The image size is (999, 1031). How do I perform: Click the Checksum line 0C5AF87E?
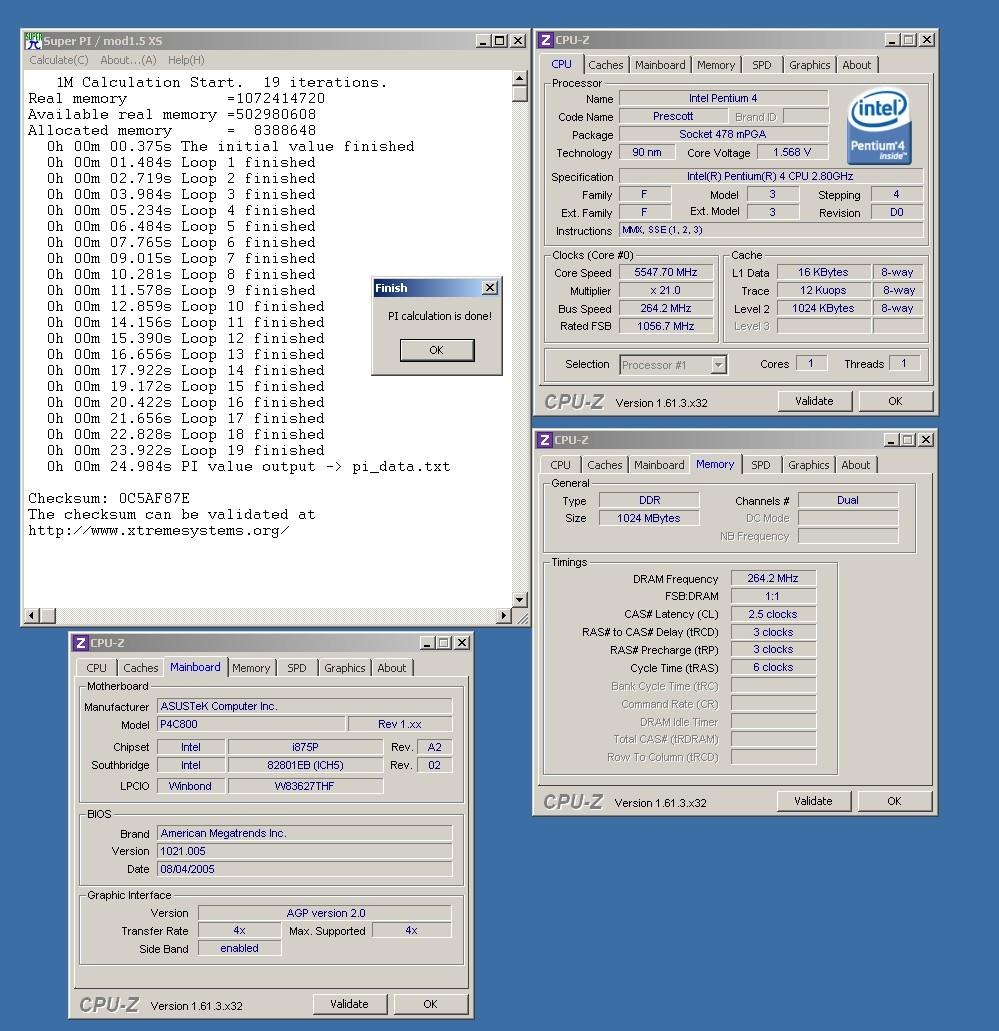(109, 498)
